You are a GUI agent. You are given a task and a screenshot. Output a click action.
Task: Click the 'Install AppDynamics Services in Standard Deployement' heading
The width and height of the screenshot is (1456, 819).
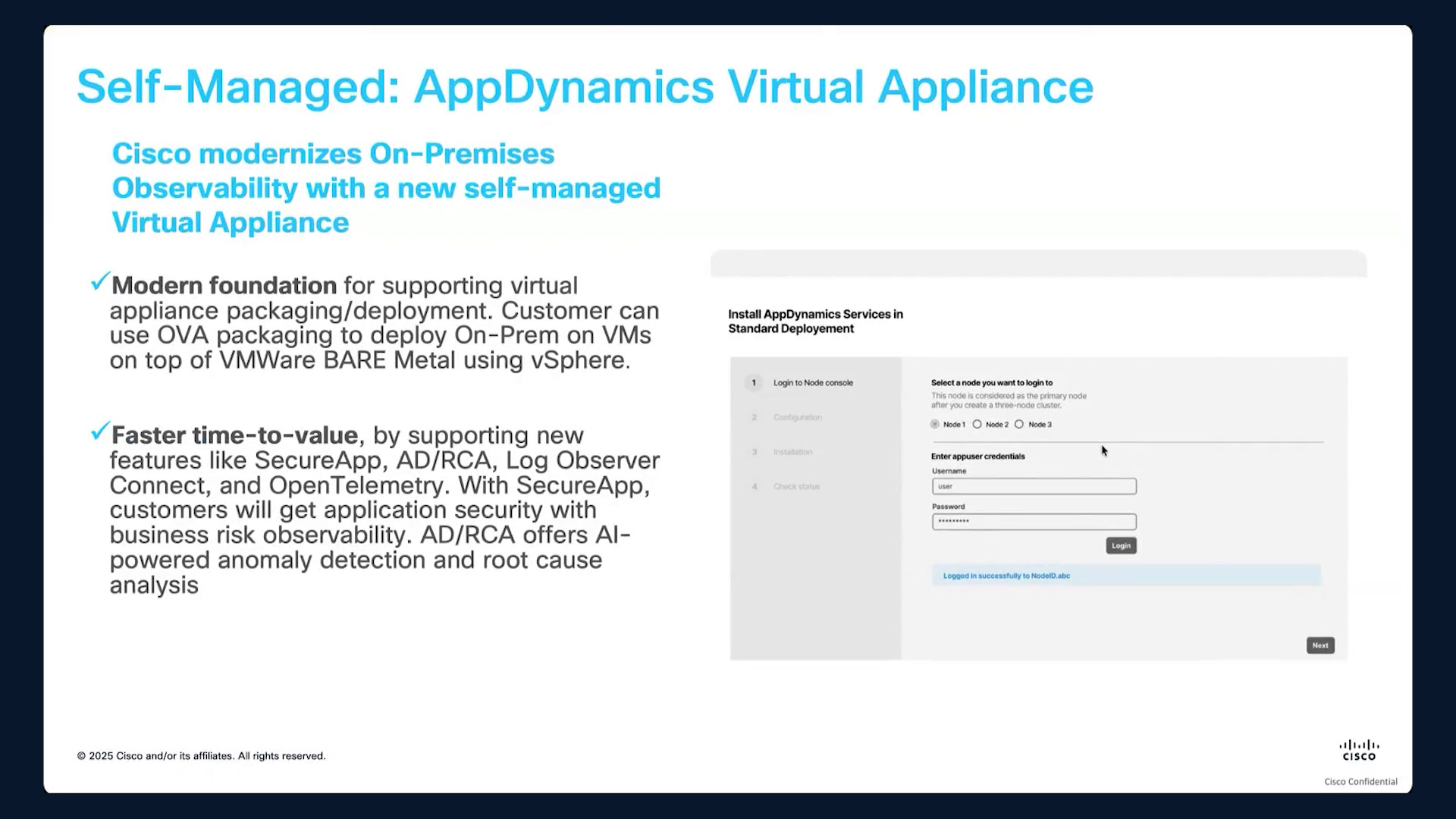[815, 322]
